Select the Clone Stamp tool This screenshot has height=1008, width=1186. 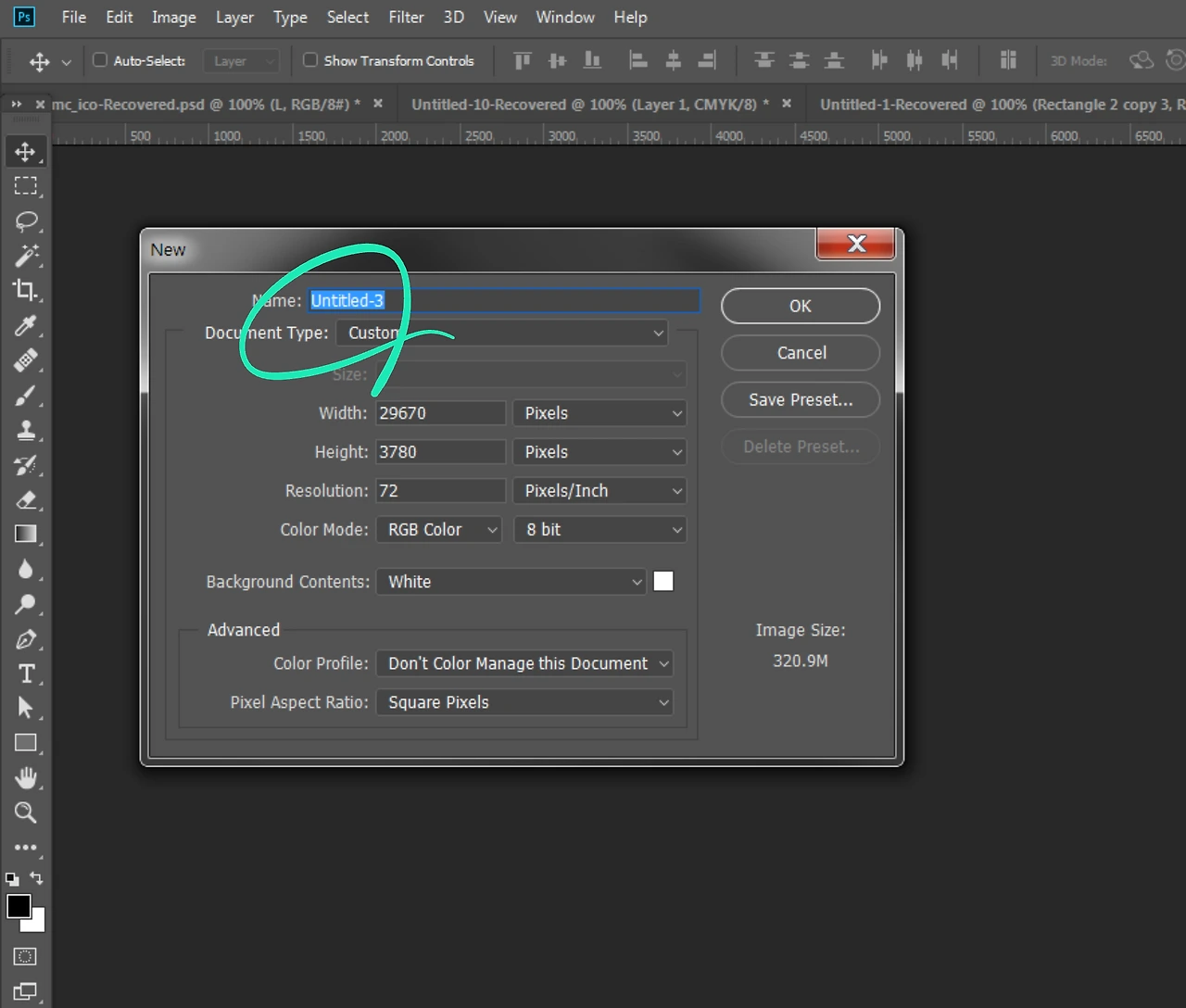[25, 430]
